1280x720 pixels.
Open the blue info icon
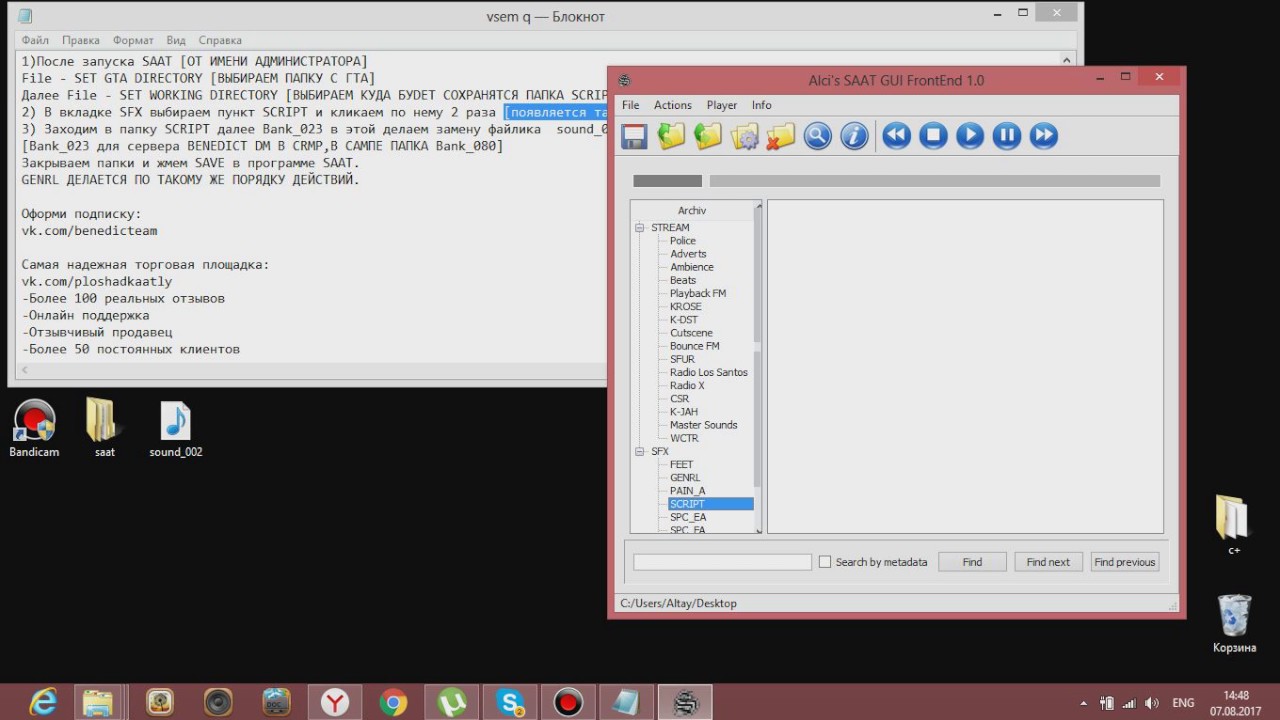pyautogui.click(x=854, y=136)
